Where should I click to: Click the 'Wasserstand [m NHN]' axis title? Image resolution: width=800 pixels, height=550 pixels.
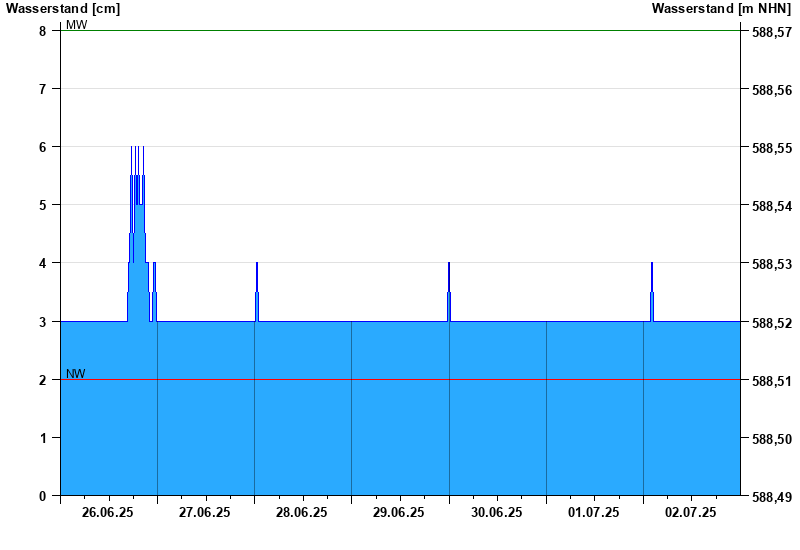[721, 9]
